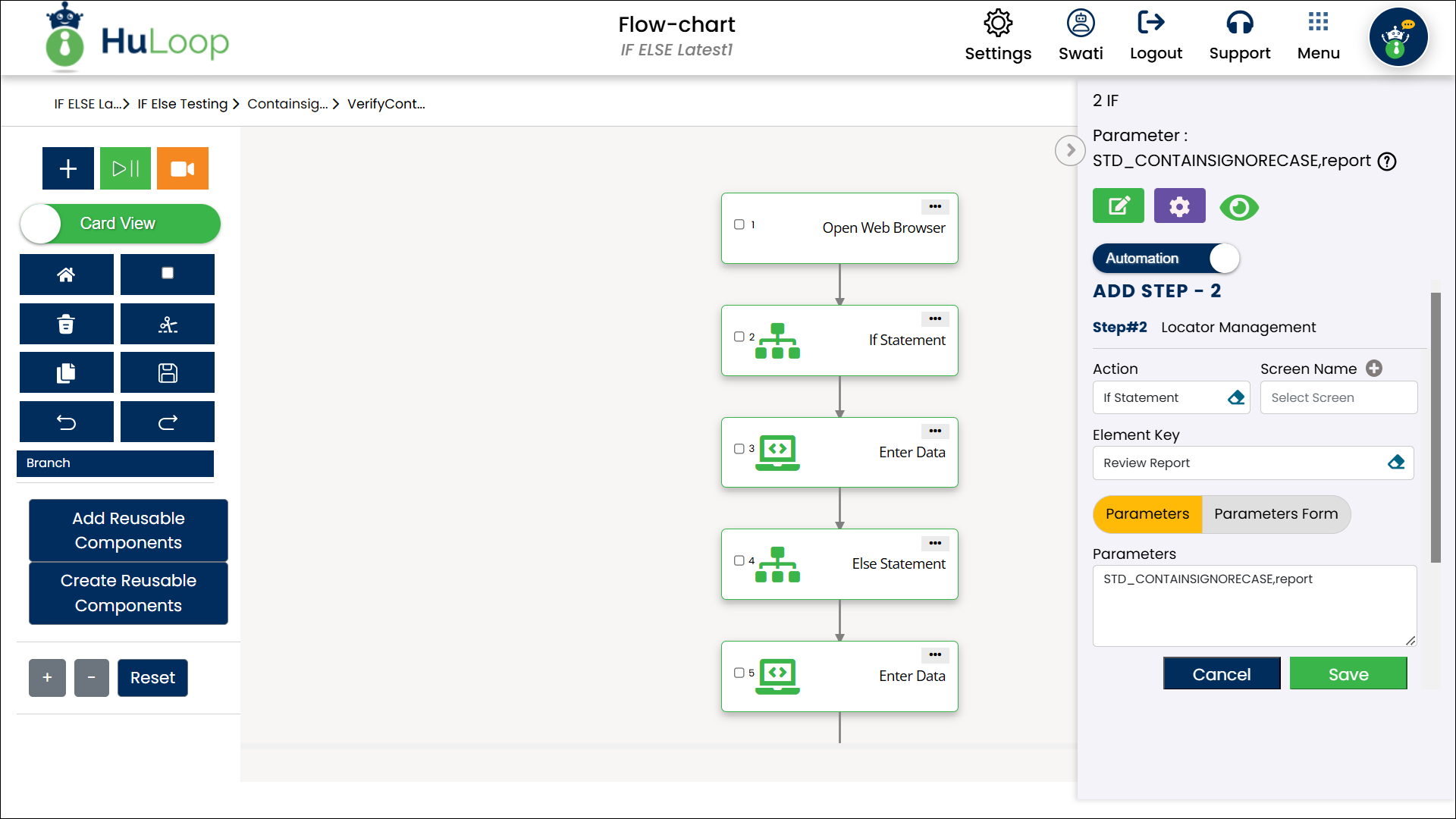Viewport: 1456px width, 819px height.
Task: Click the Add Reusable Components button
Action: (x=128, y=530)
